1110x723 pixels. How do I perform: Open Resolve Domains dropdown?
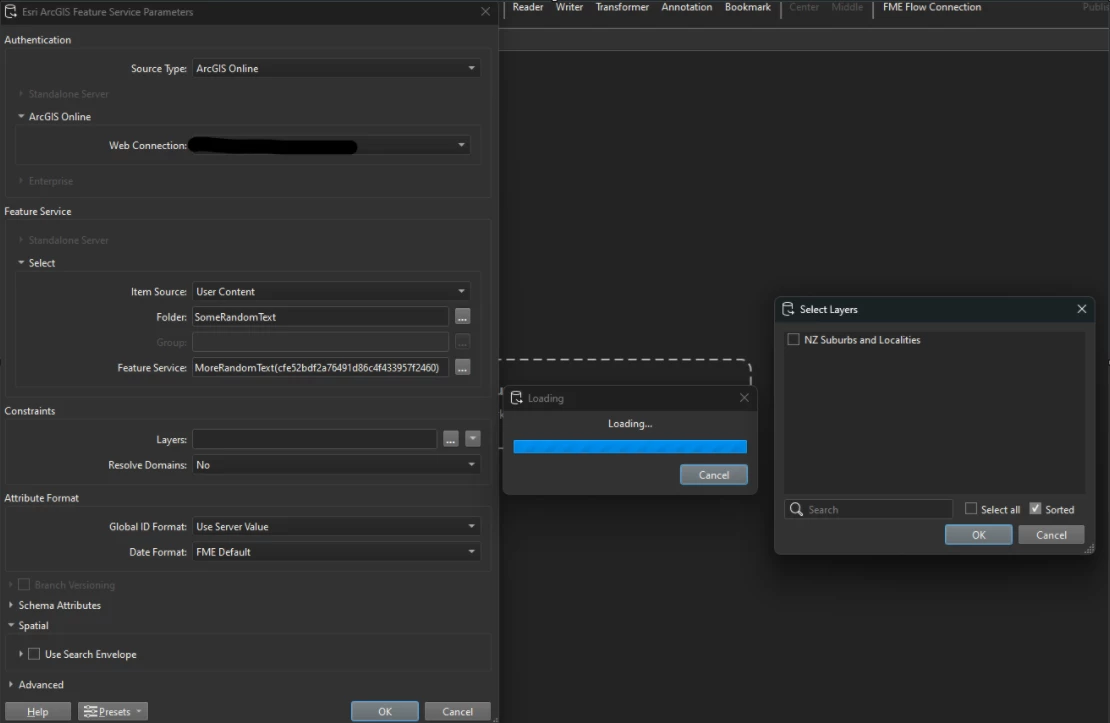336,465
